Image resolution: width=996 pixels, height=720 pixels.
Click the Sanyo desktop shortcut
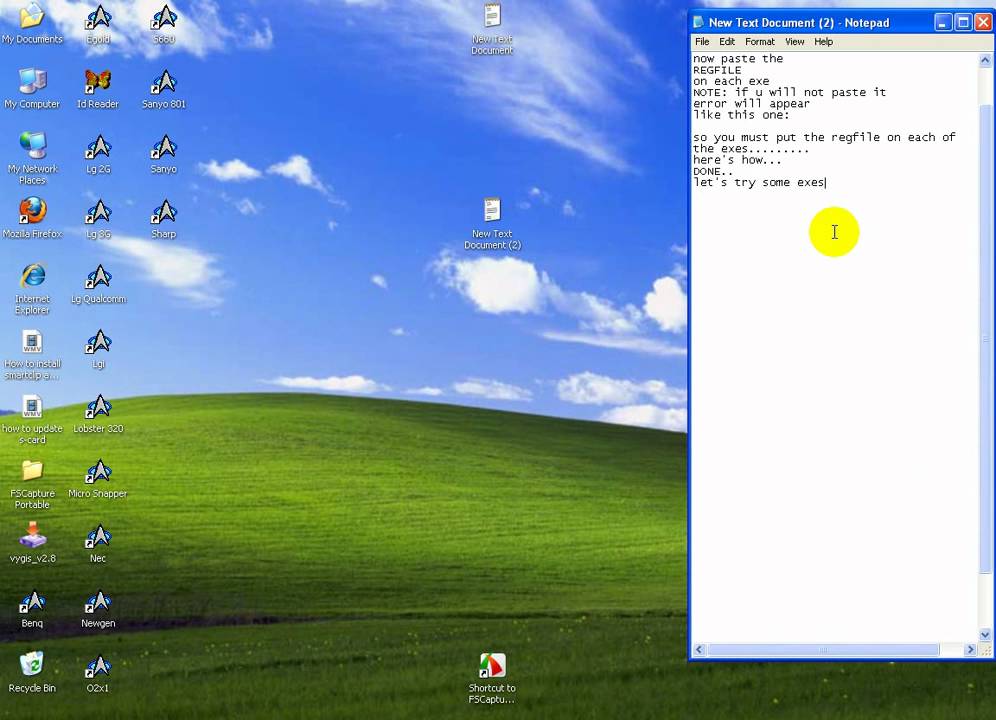point(164,154)
